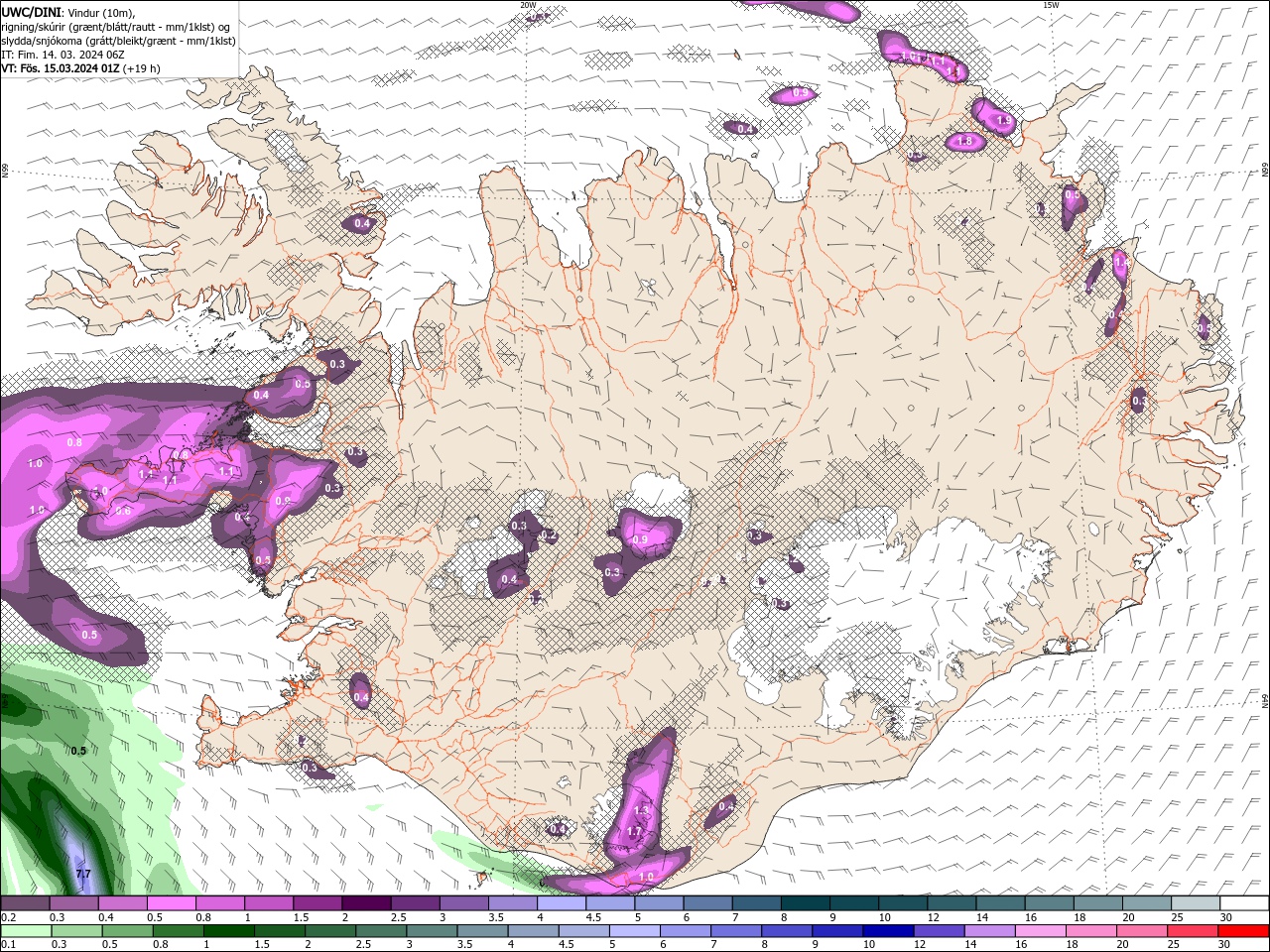Click the 1.9 snowfall value on the map
The height and width of the screenshot is (952, 1270).
pyautogui.click(x=1003, y=121)
